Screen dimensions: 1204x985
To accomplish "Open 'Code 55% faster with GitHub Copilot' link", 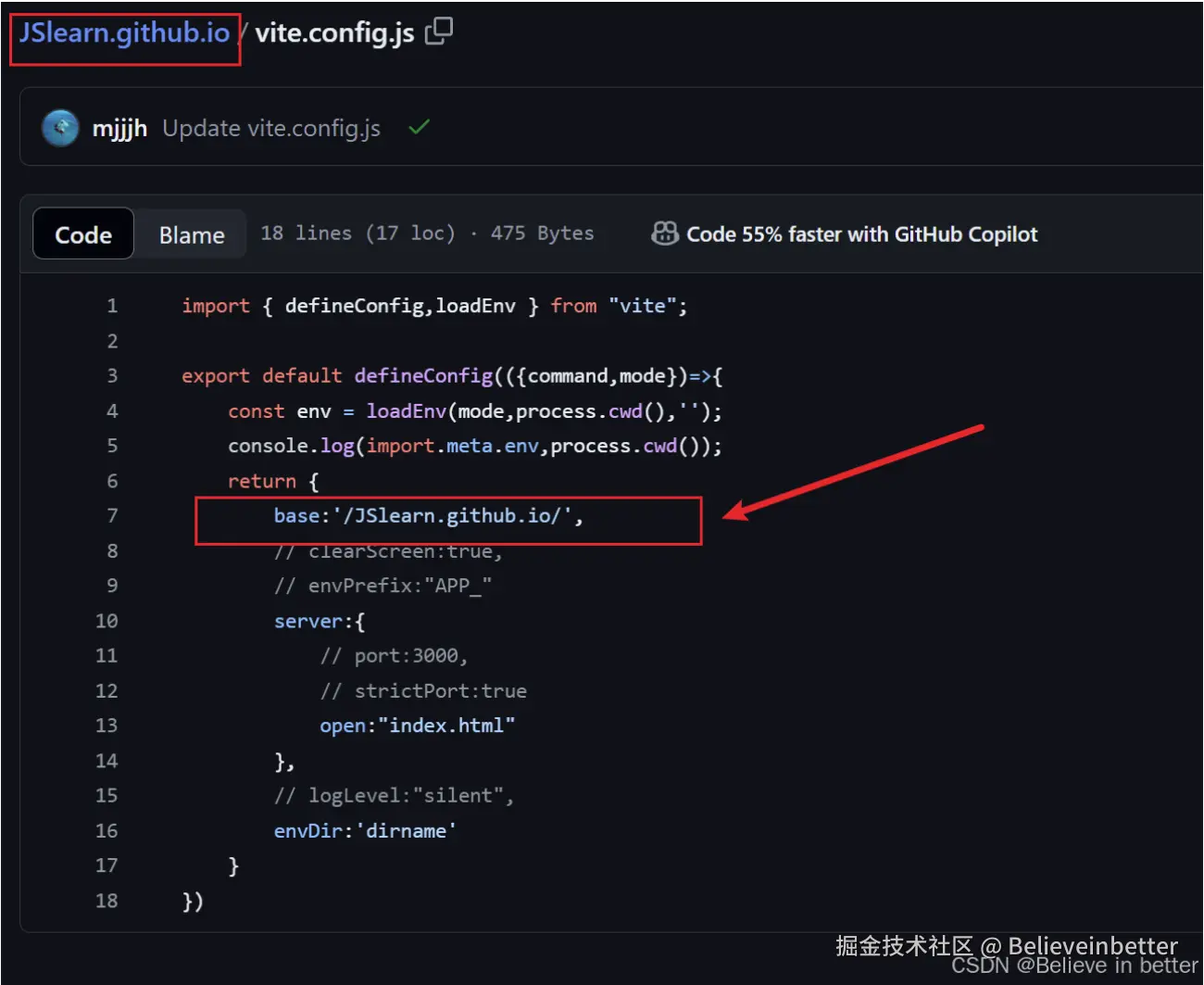I will point(861,234).
